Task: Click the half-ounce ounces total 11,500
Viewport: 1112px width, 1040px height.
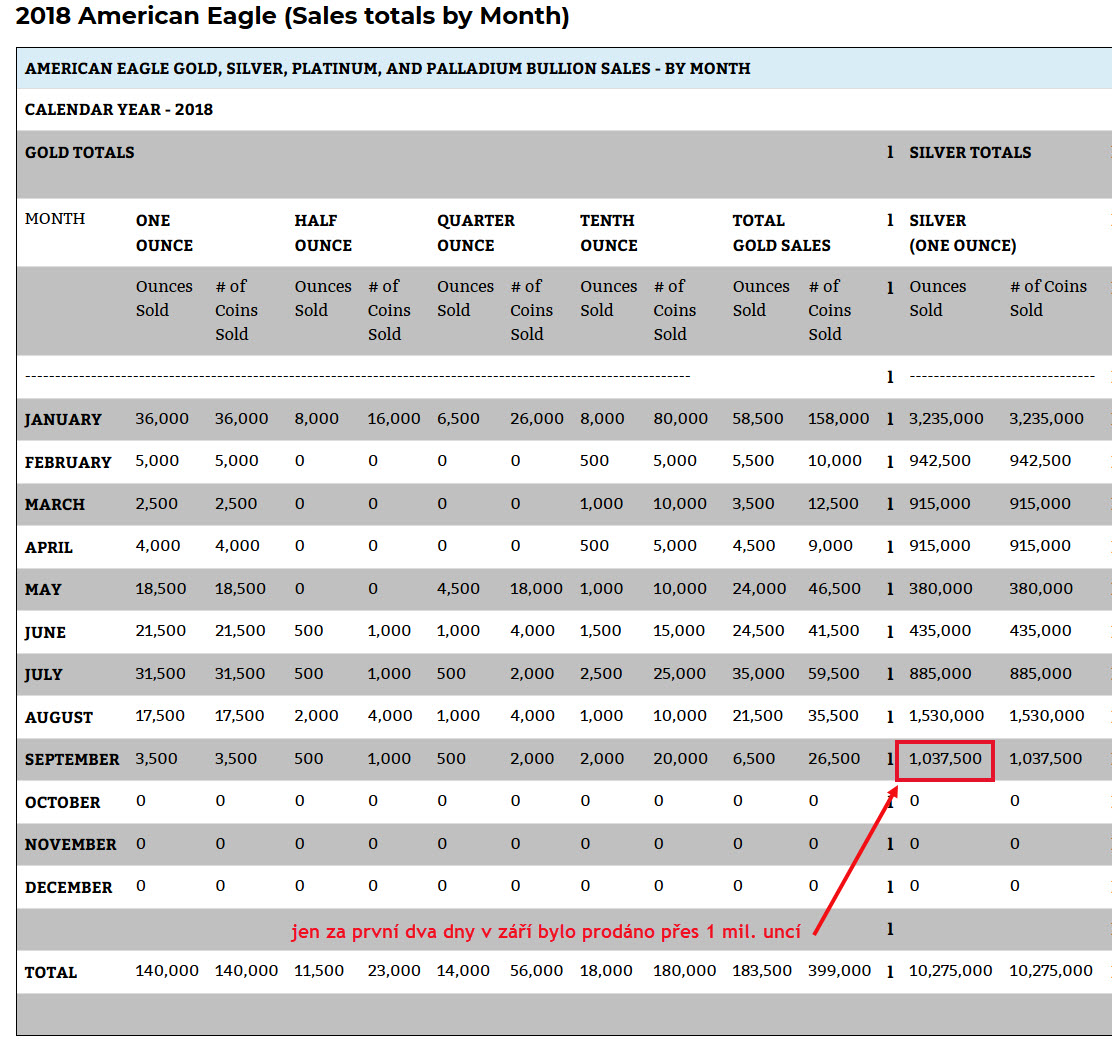Action: point(319,970)
